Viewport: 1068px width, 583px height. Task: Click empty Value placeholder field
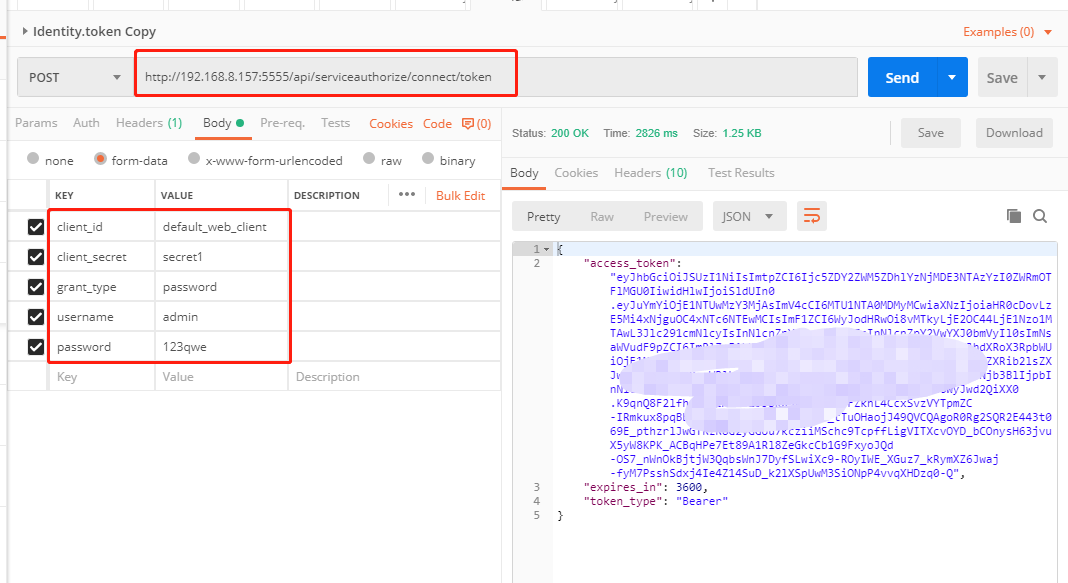(x=221, y=377)
